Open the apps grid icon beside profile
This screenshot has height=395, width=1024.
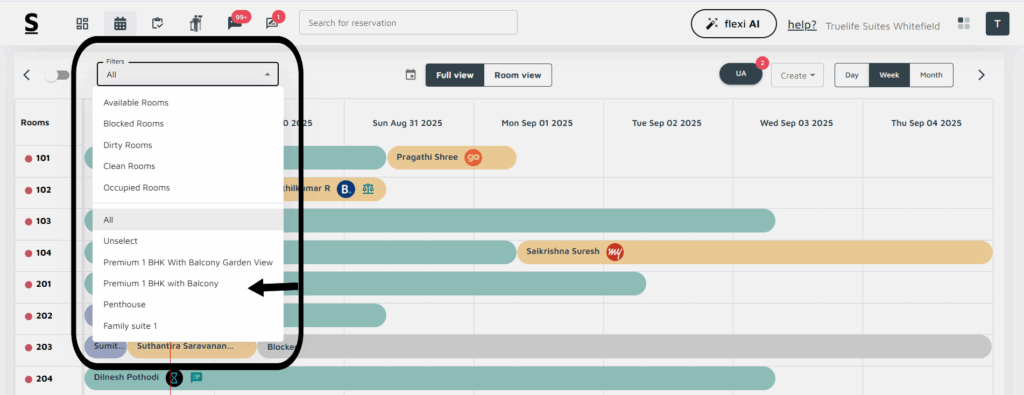(963, 24)
